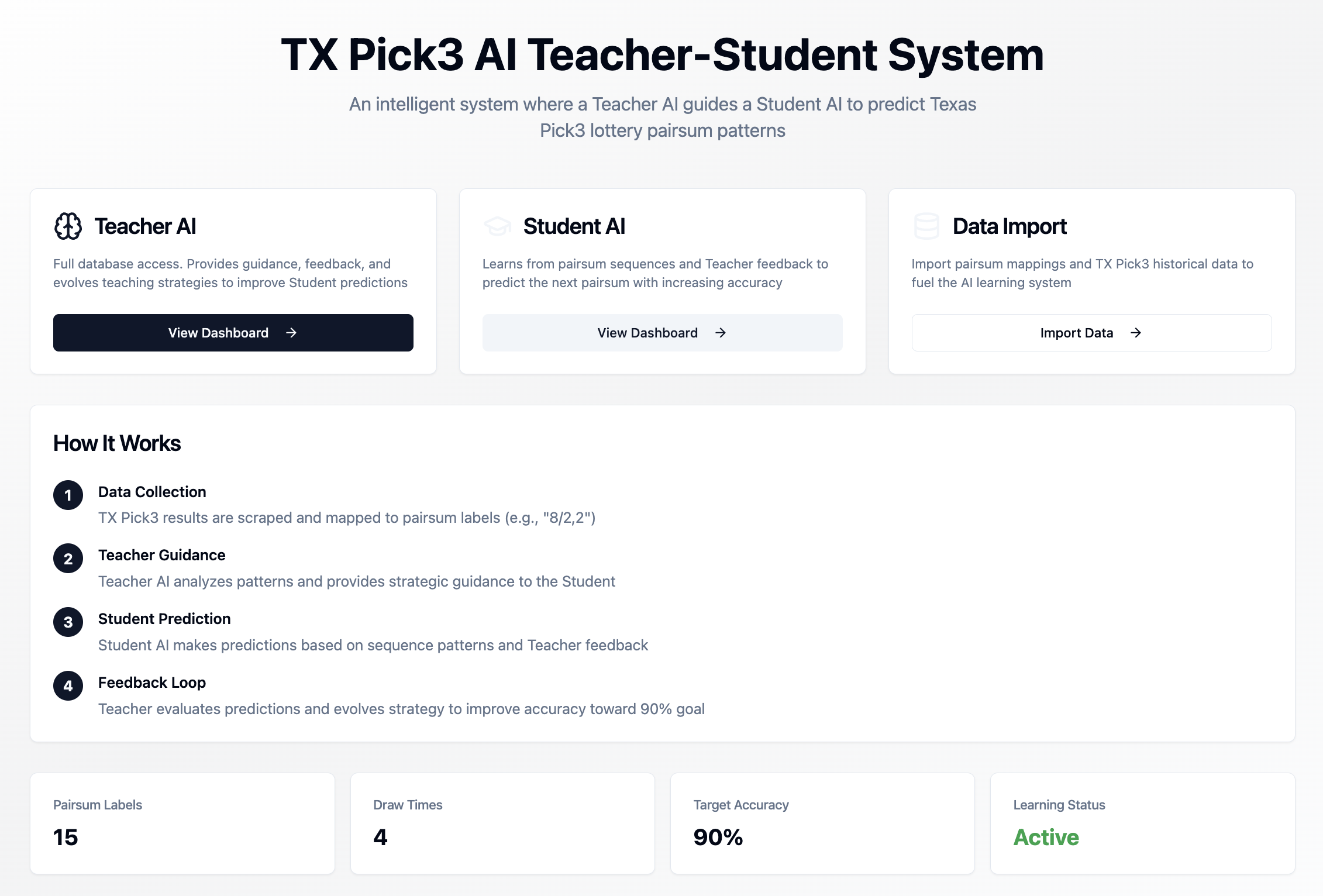Image resolution: width=1323 pixels, height=896 pixels.
Task: Click the brain icon beside Teacher AI
Action: (68, 226)
